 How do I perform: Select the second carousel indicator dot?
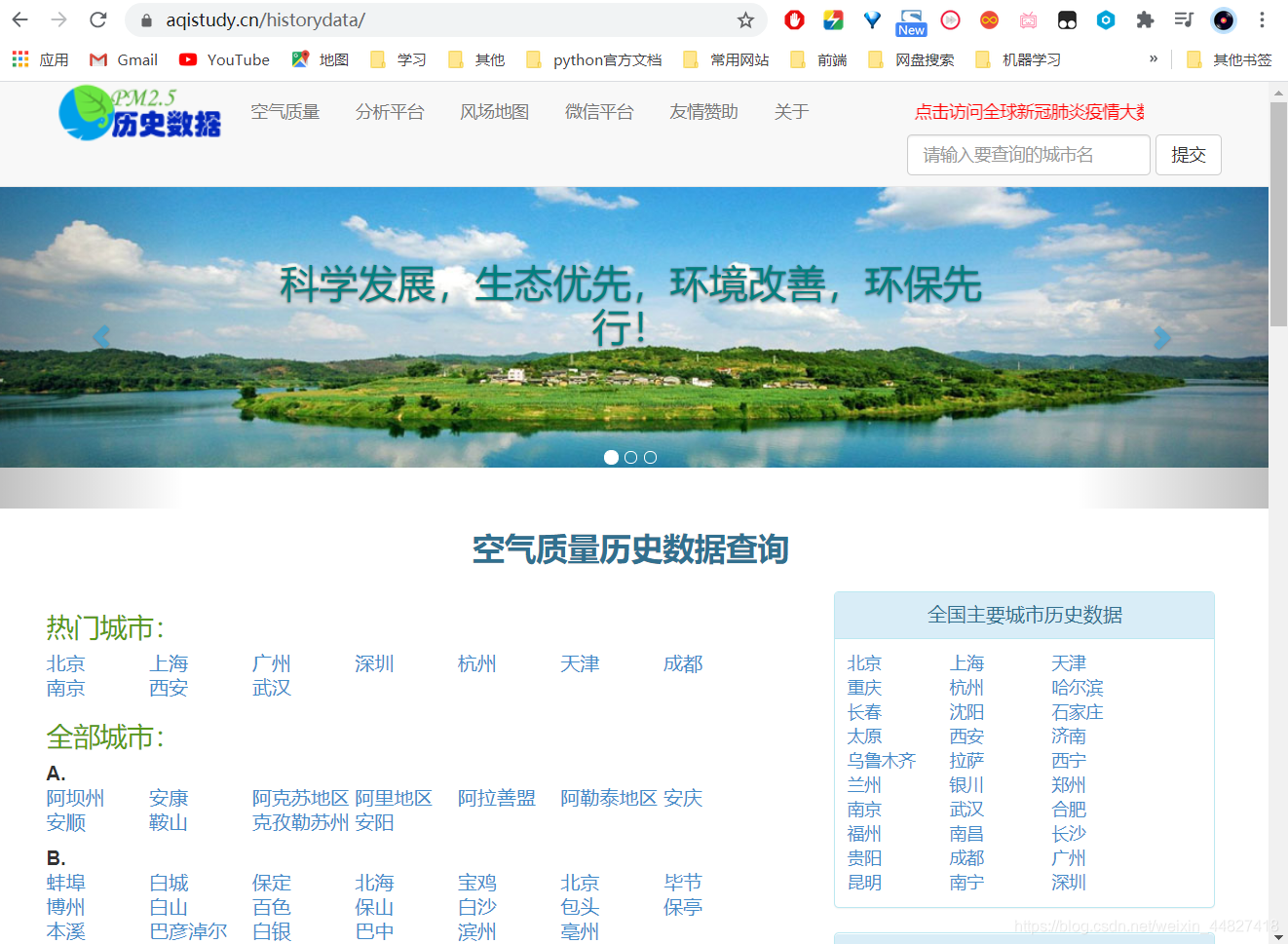630,457
